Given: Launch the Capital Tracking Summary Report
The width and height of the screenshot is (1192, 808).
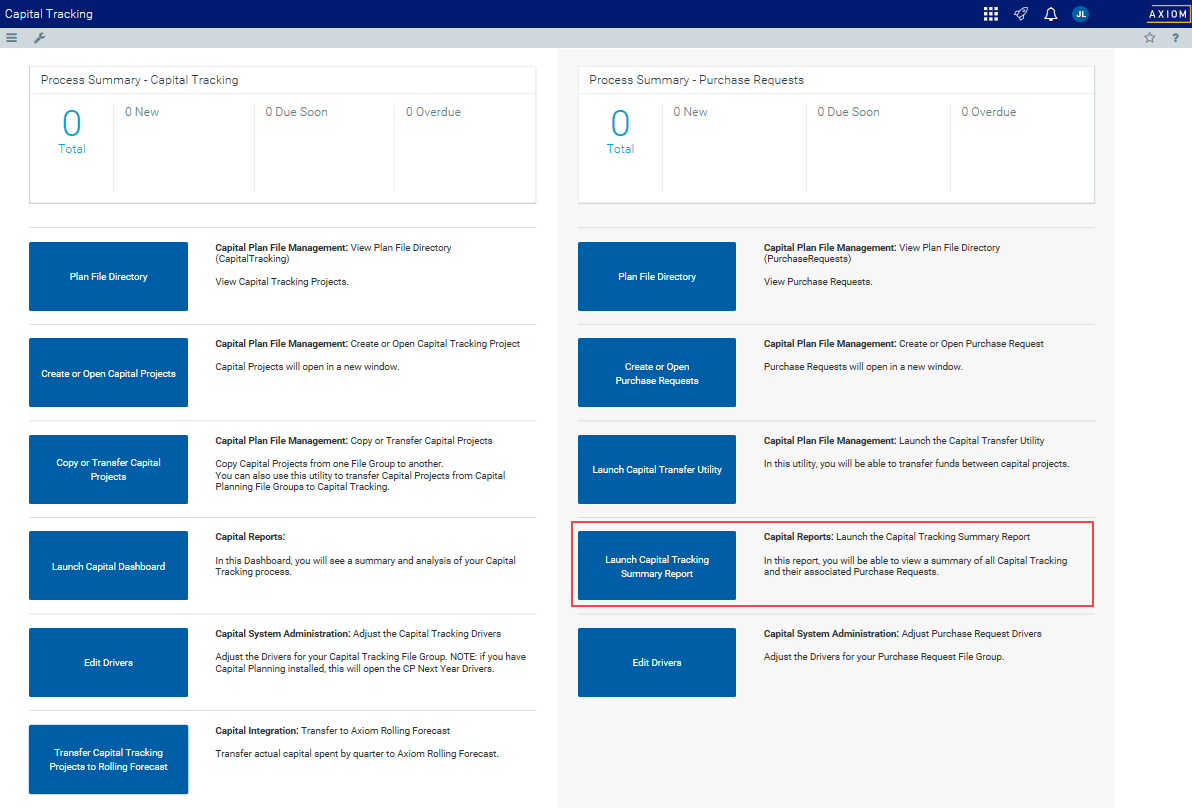Looking at the screenshot, I should pos(656,565).
